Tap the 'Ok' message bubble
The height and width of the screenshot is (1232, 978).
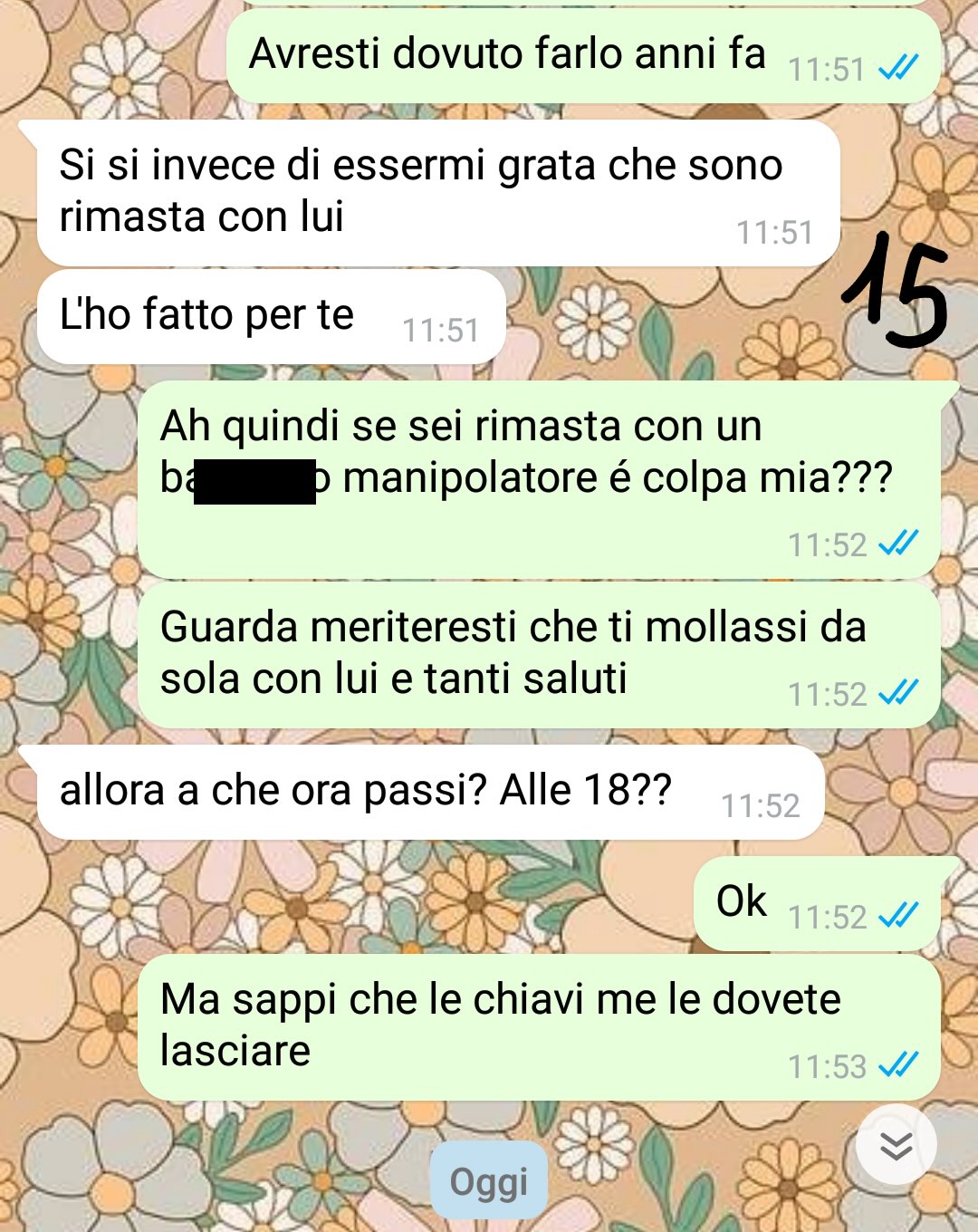pos(817,904)
